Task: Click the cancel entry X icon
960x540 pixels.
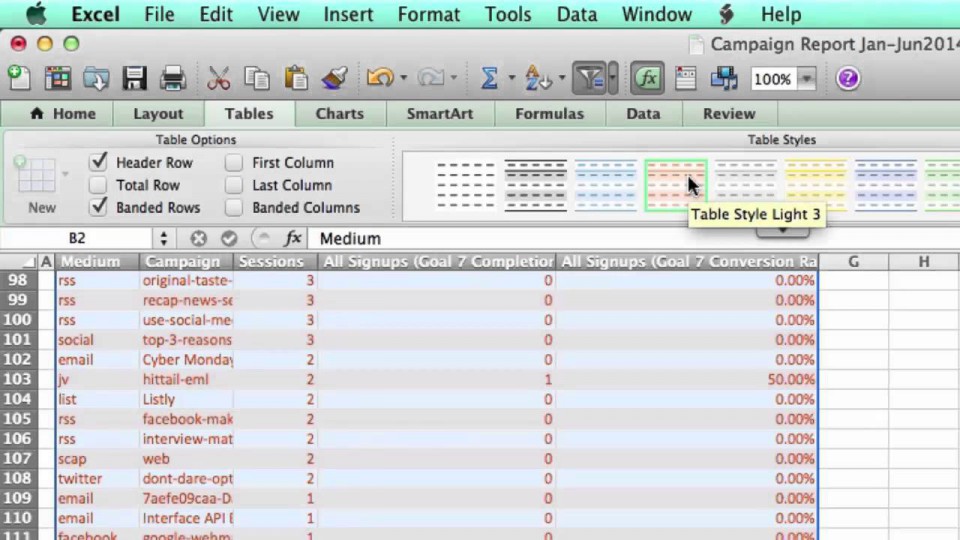Action: click(198, 238)
